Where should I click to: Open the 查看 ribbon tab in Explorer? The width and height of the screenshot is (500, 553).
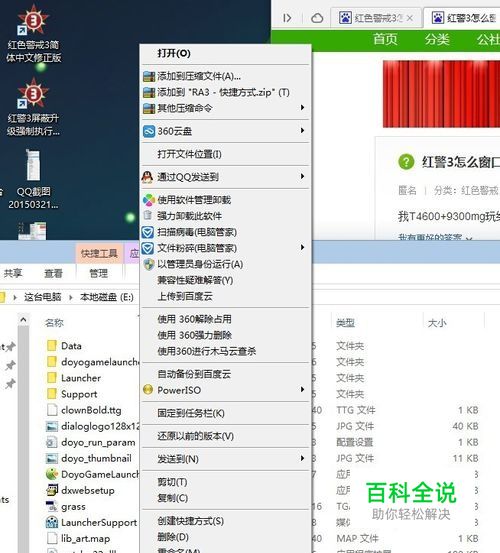click(54, 273)
